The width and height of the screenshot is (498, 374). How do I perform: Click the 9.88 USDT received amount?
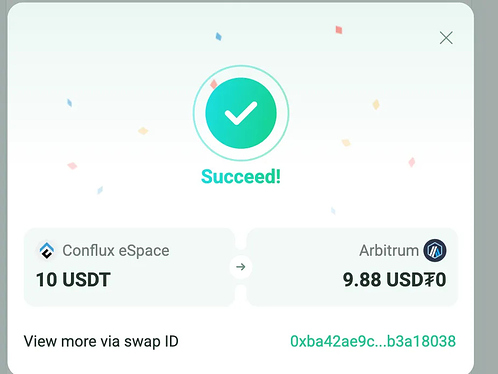coord(394,279)
